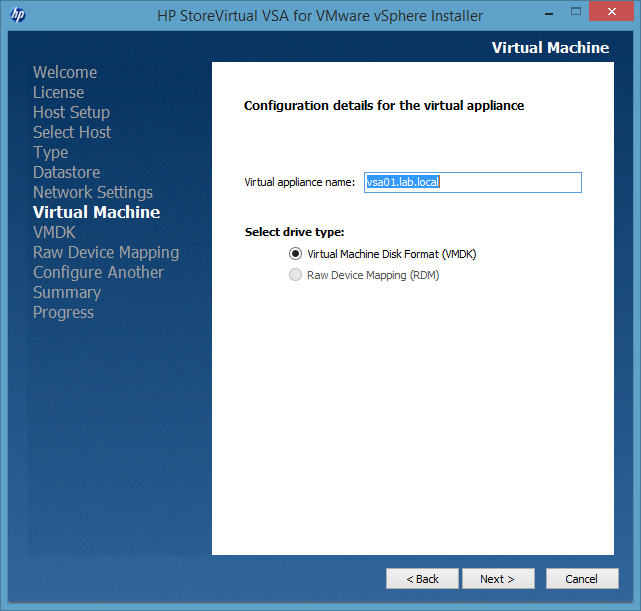Open Network Settings step

click(93, 192)
